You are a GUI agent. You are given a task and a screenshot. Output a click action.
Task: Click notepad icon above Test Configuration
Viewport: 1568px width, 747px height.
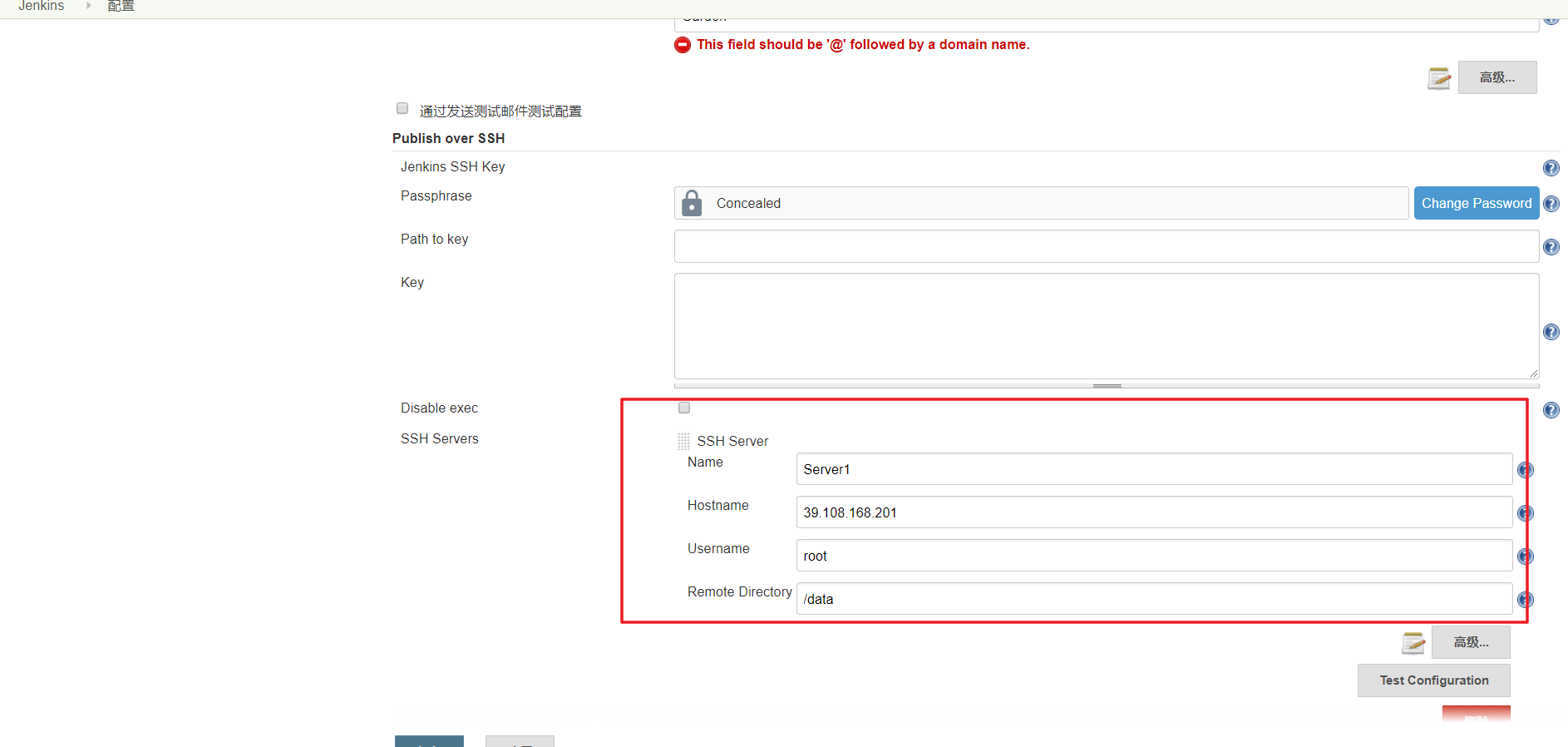tap(1413, 643)
